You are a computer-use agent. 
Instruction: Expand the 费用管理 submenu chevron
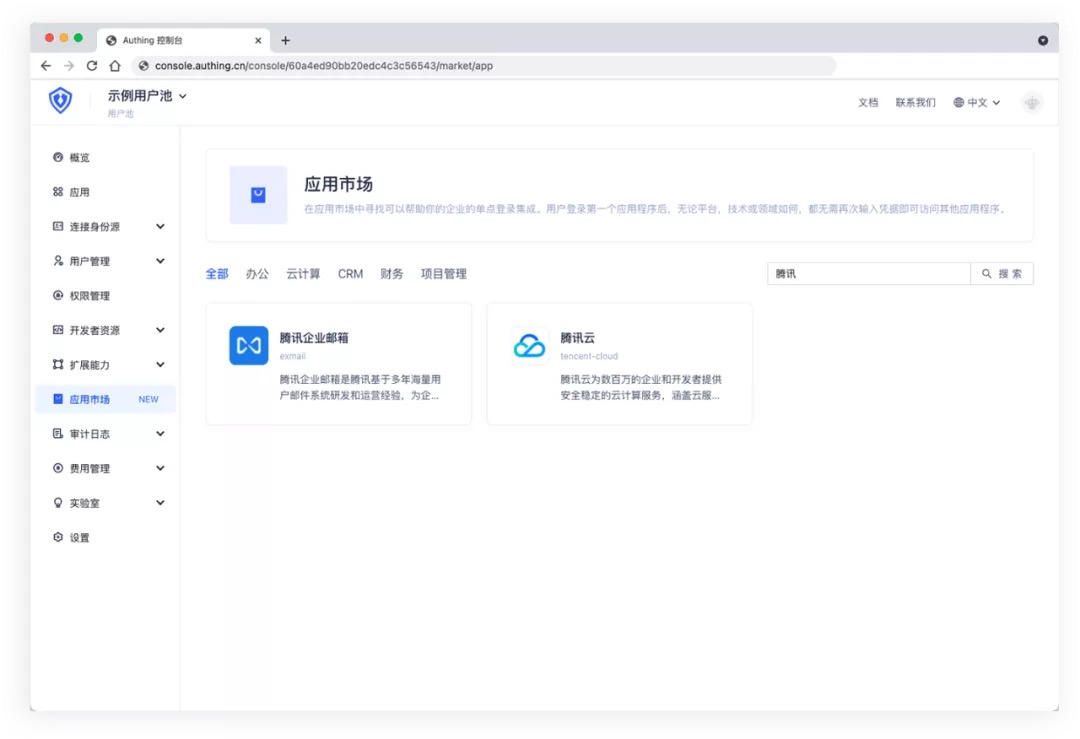(160, 468)
